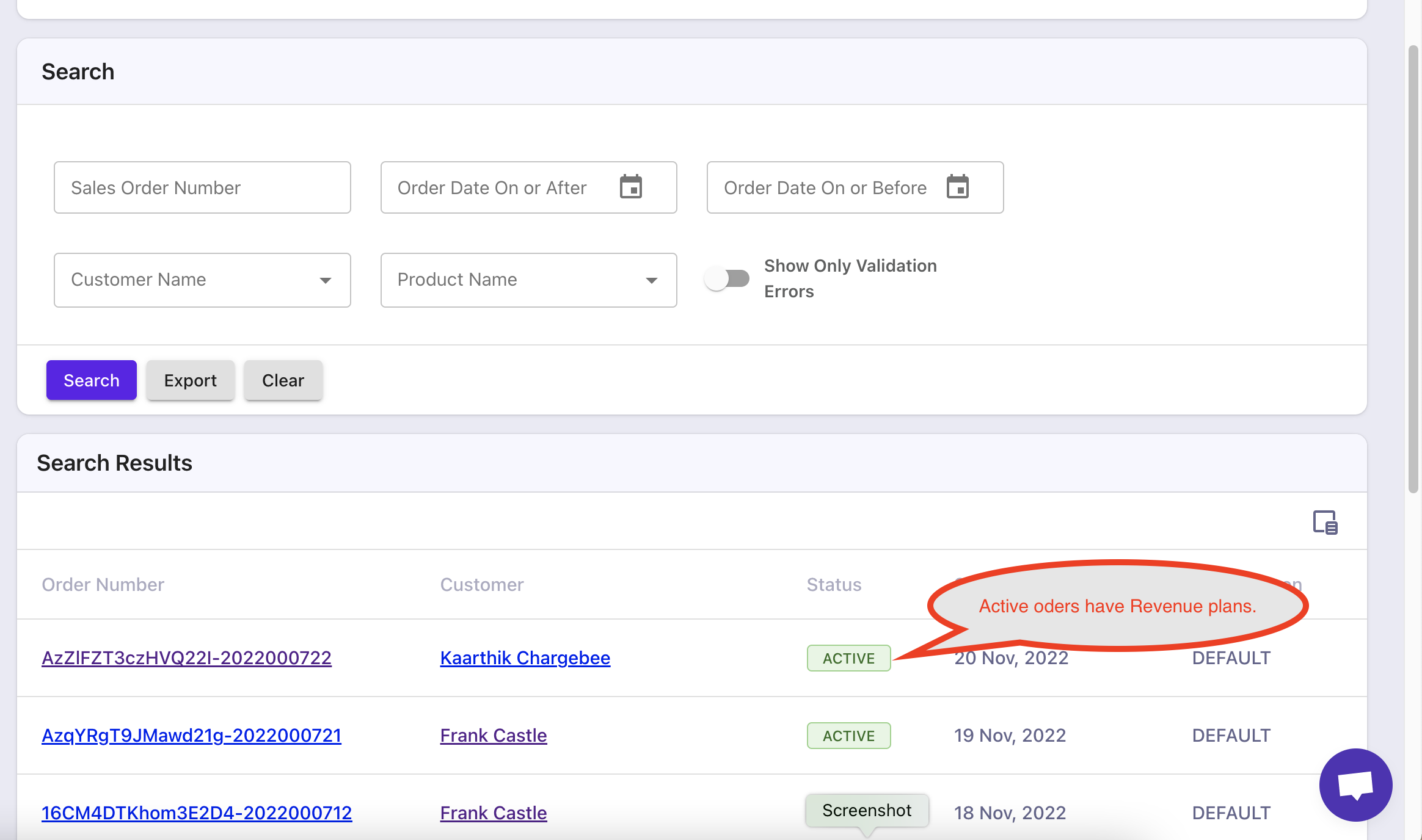
Task: Open Frank Castle link on 19 Nov row
Action: 494,735
